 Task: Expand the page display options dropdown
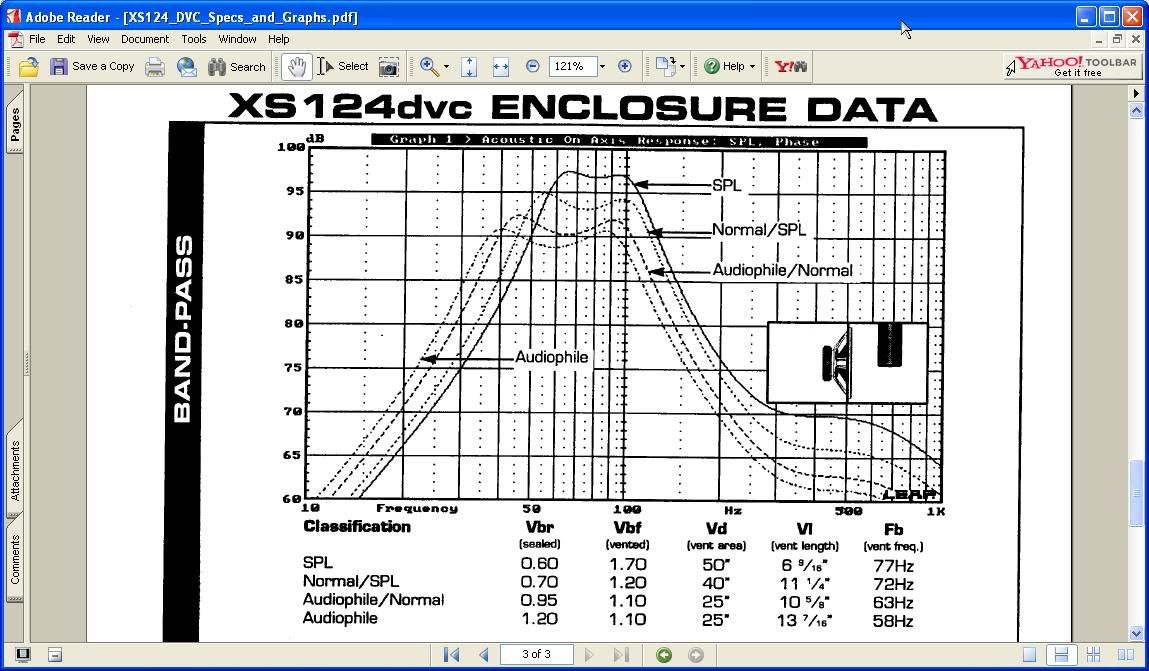[683, 66]
